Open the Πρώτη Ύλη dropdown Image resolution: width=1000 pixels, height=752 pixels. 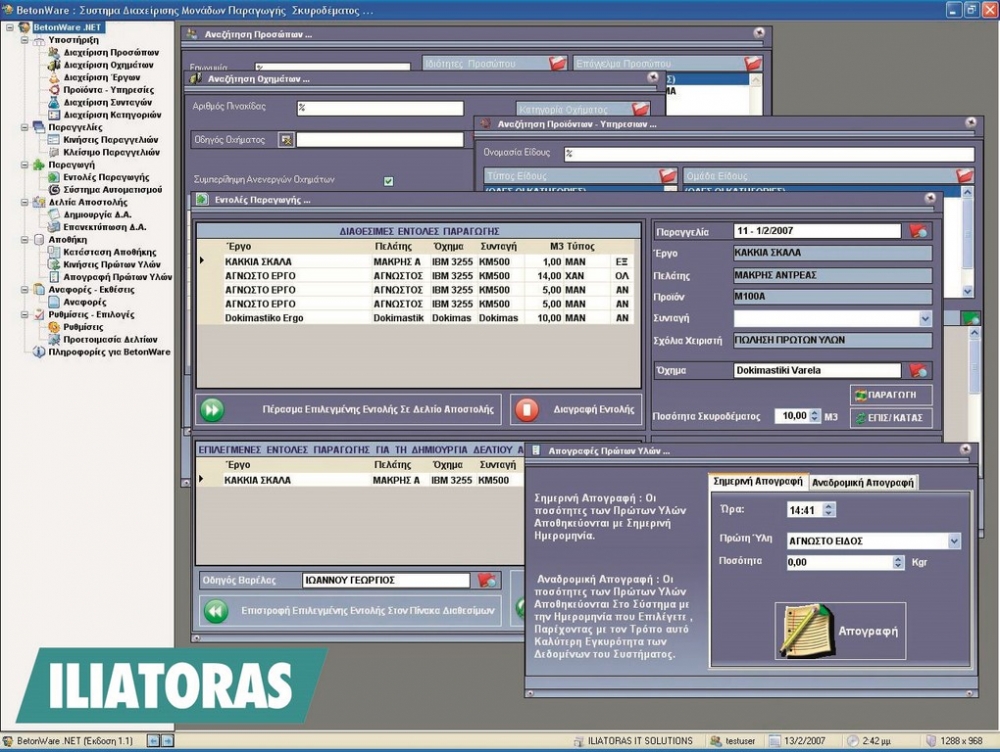[953, 541]
